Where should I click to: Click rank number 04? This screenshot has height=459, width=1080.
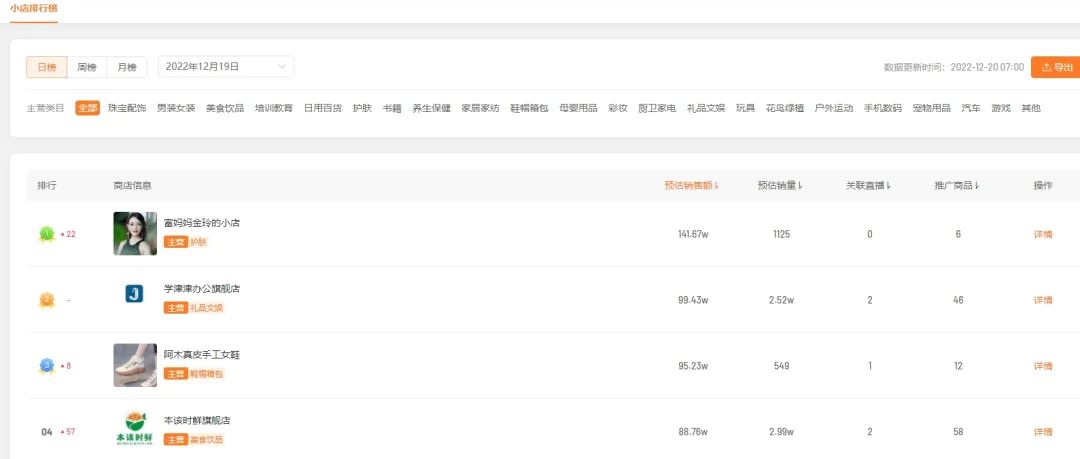click(47, 432)
